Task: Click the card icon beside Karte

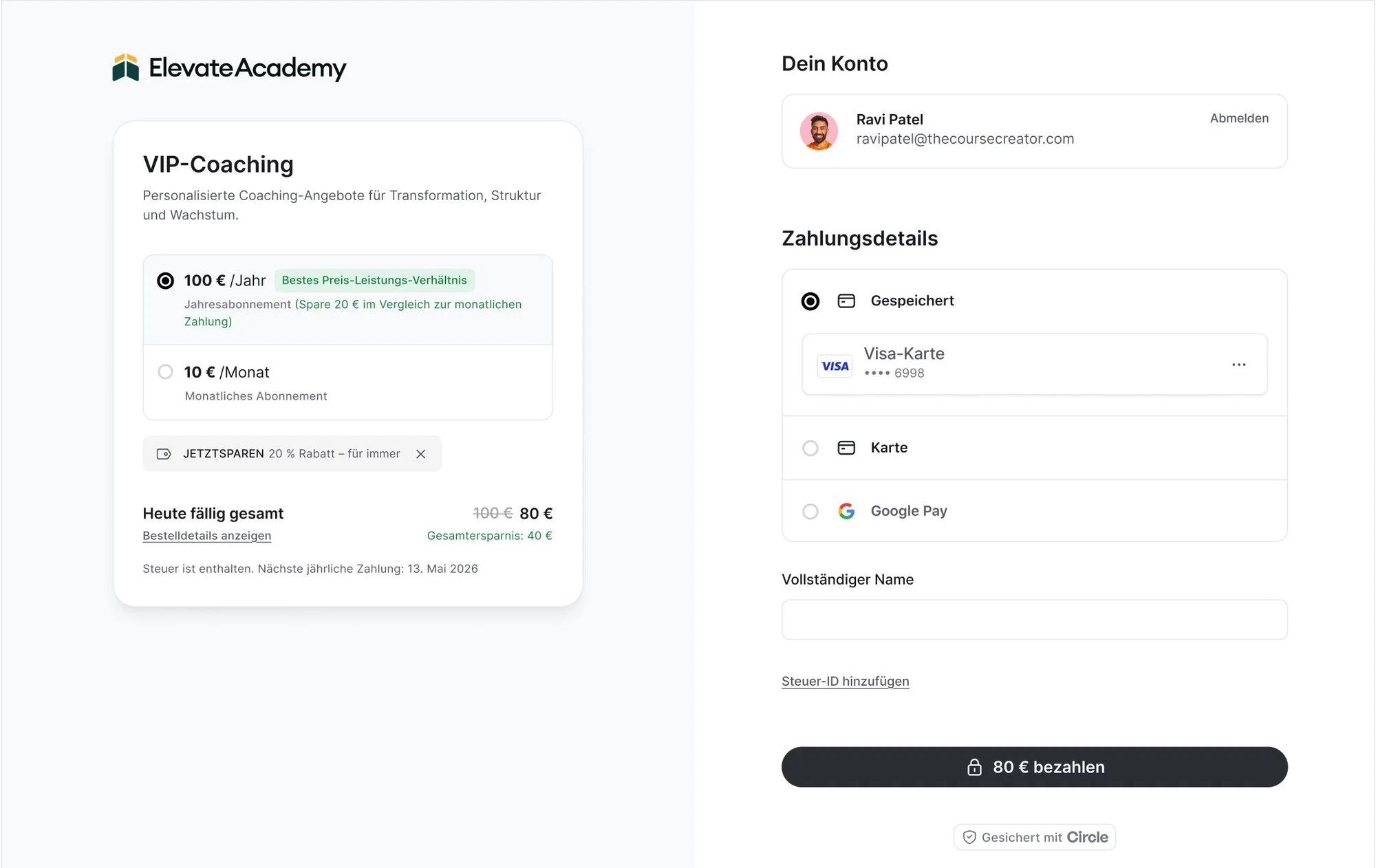Action: tap(846, 448)
